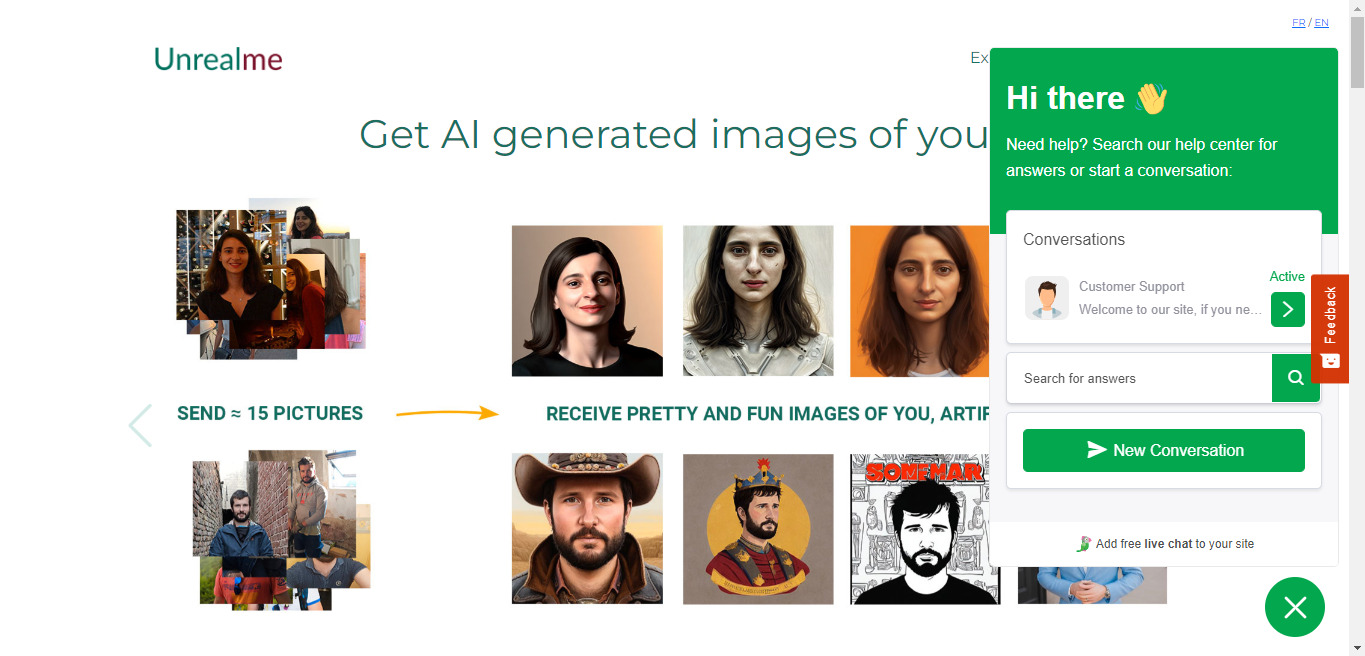Viewport: 1365px width, 656px height.
Task: Click the Unrealme logo
Action: [218, 60]
